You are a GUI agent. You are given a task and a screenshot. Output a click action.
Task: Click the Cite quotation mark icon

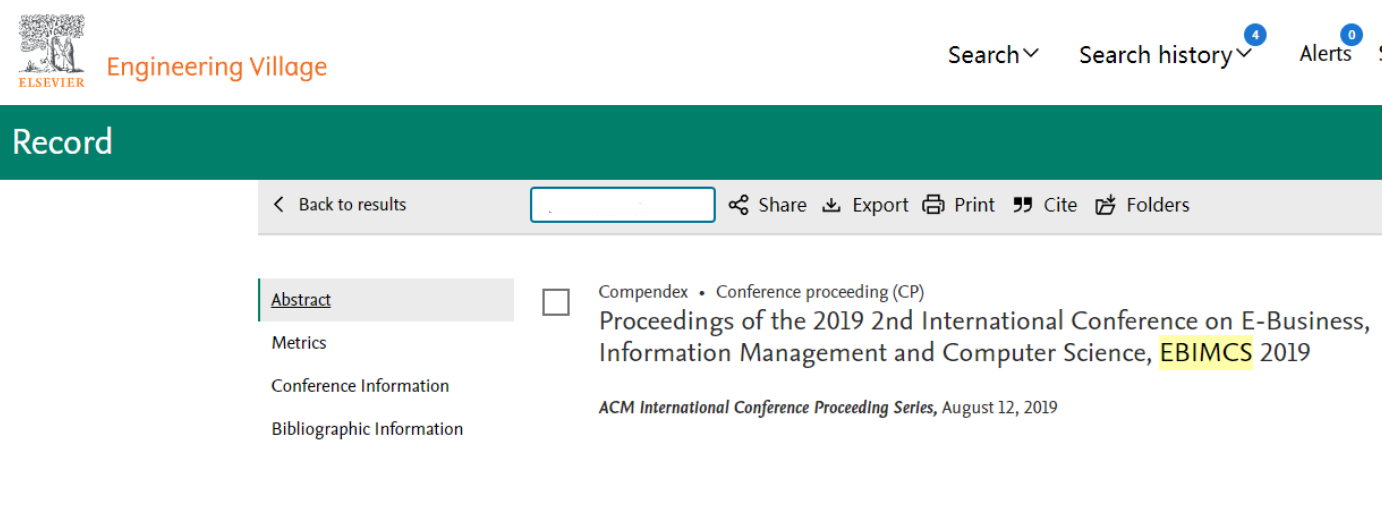[1022, 205]
